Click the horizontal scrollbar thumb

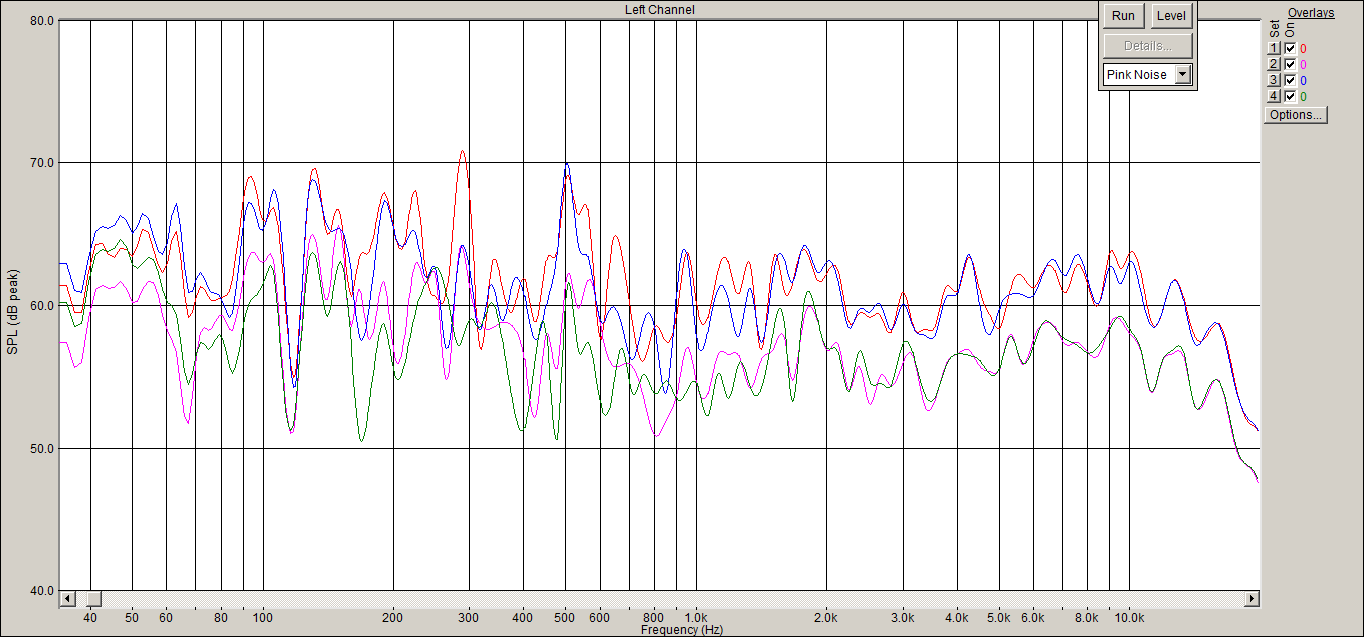pyautogui.click(x=93, y=599)
